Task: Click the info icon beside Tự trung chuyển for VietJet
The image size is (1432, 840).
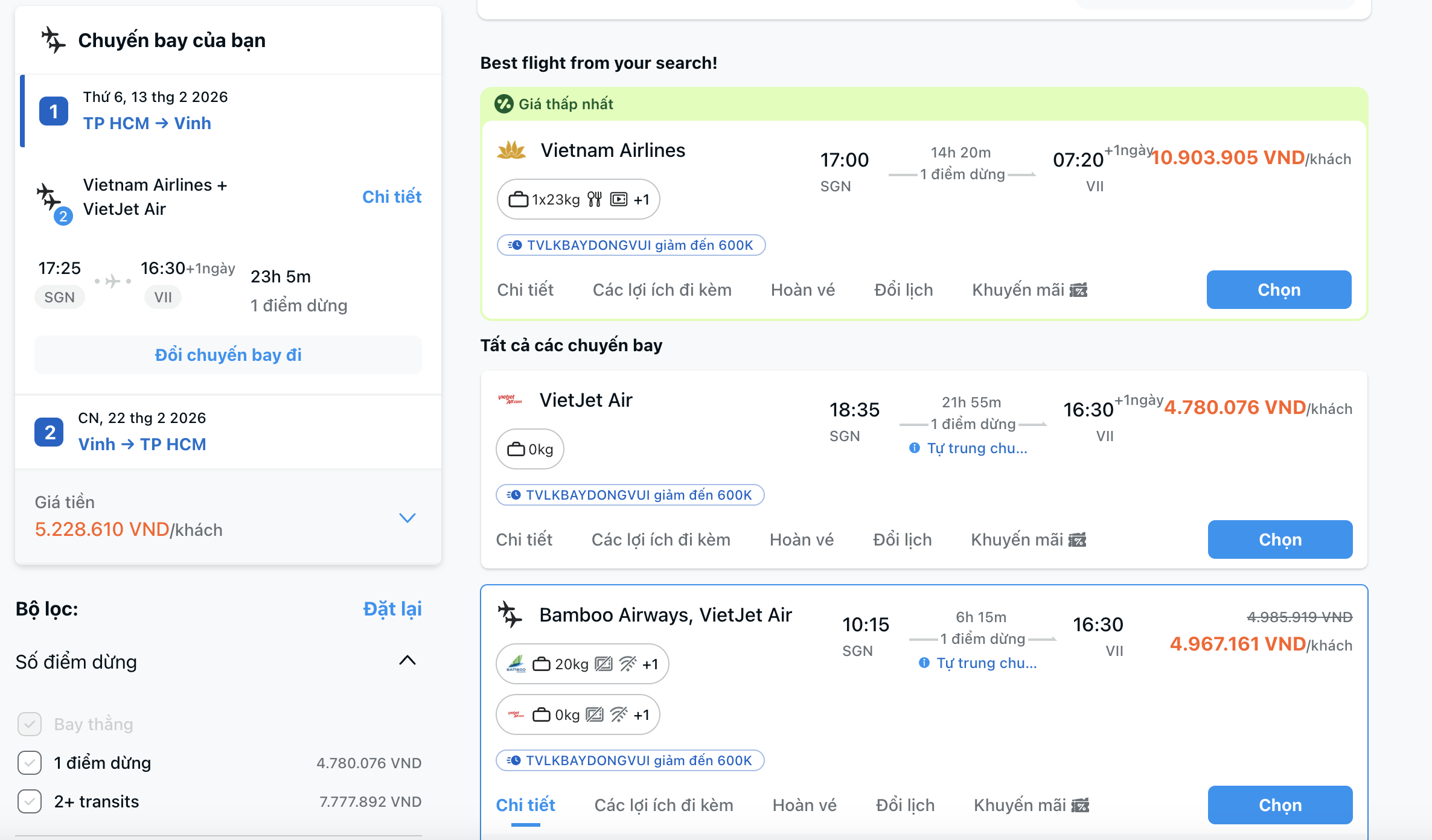Action: click(x=915, y=448)
